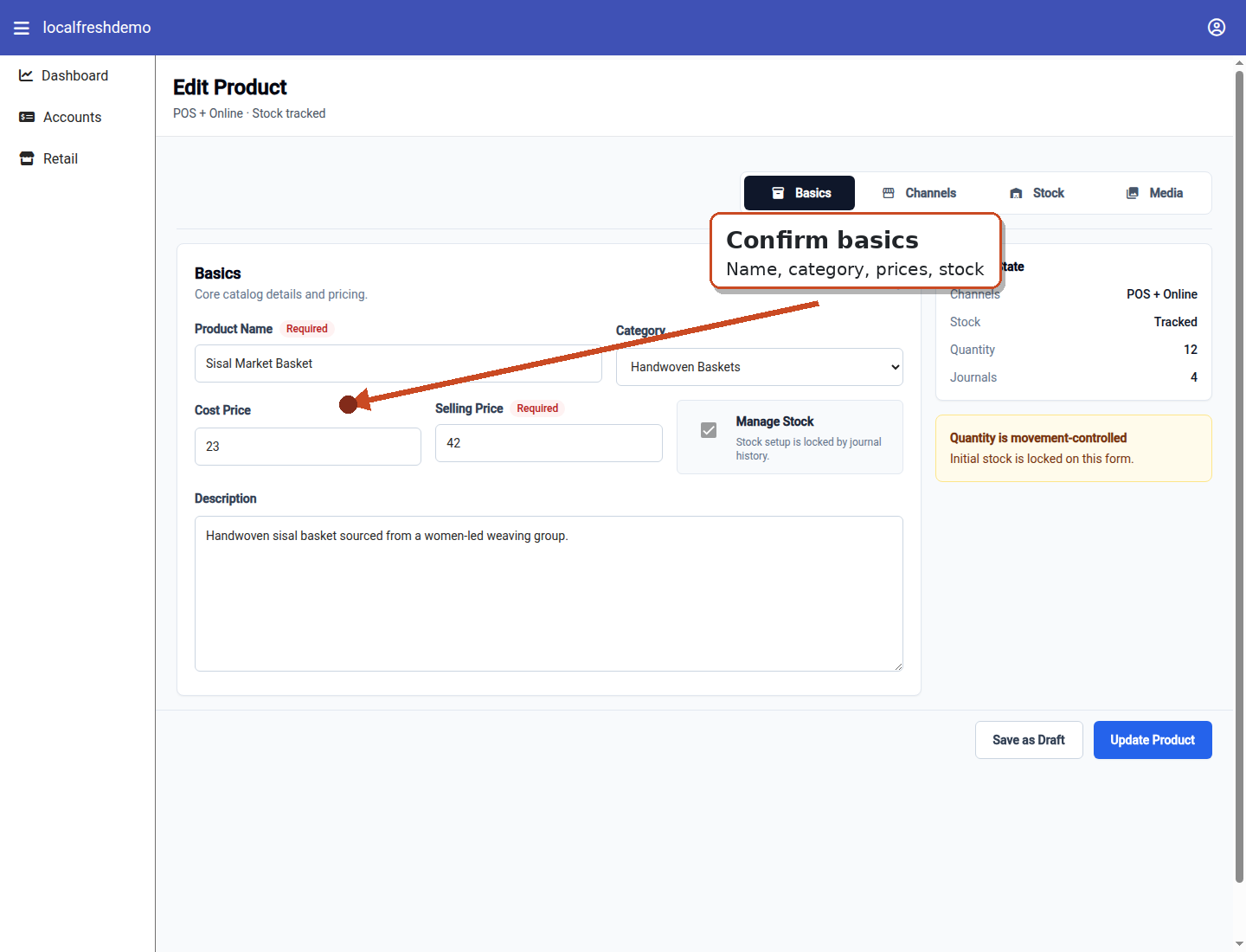Click the 'POS + Online · Stock tracked' subtitle

coord(249,113)
